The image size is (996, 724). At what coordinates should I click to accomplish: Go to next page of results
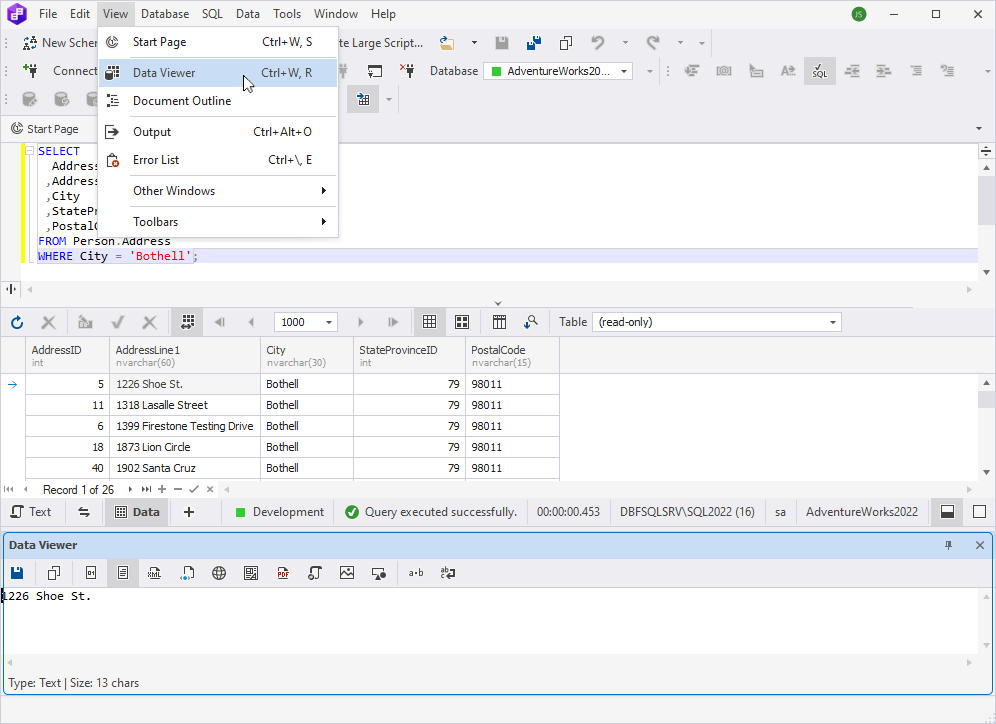point(361,322)
